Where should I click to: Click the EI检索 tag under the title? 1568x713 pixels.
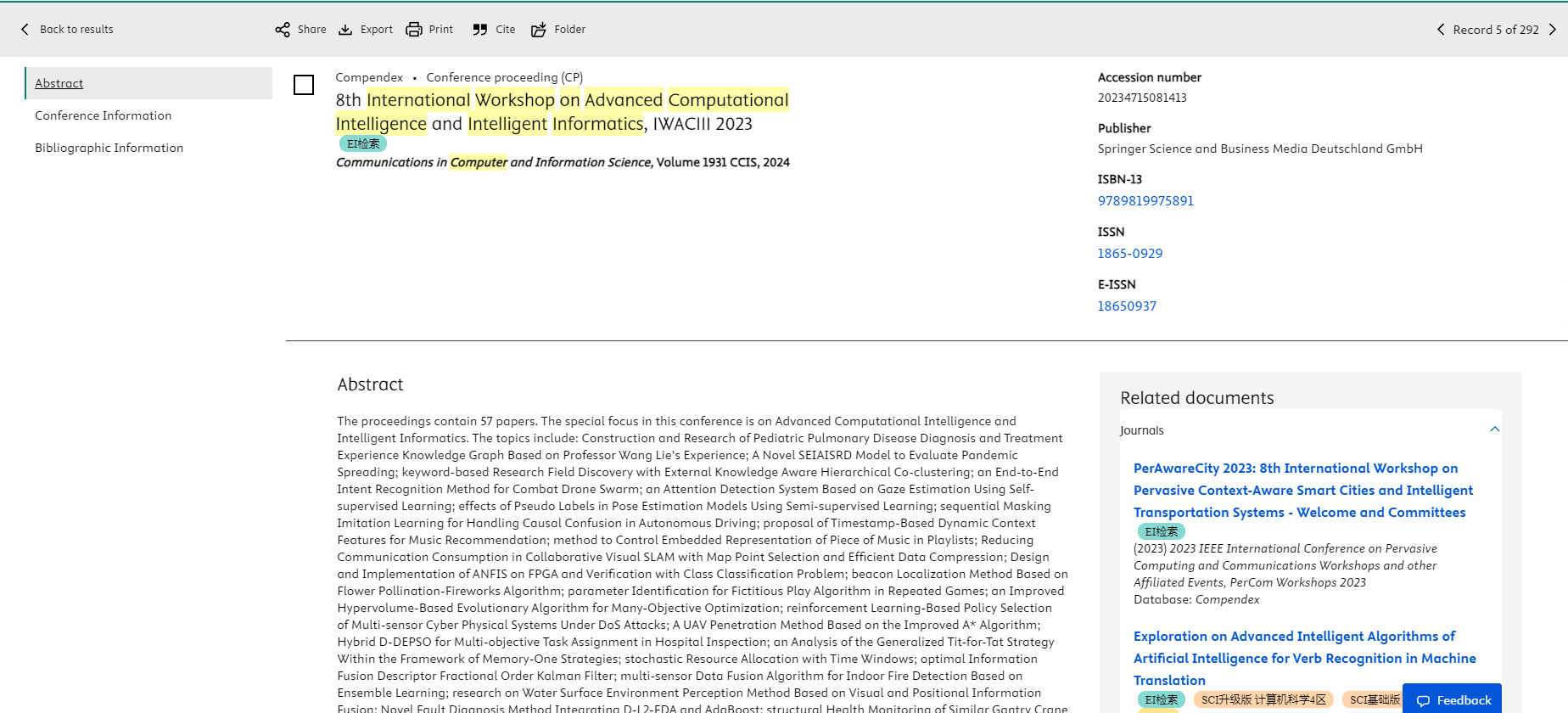(363, 144)
